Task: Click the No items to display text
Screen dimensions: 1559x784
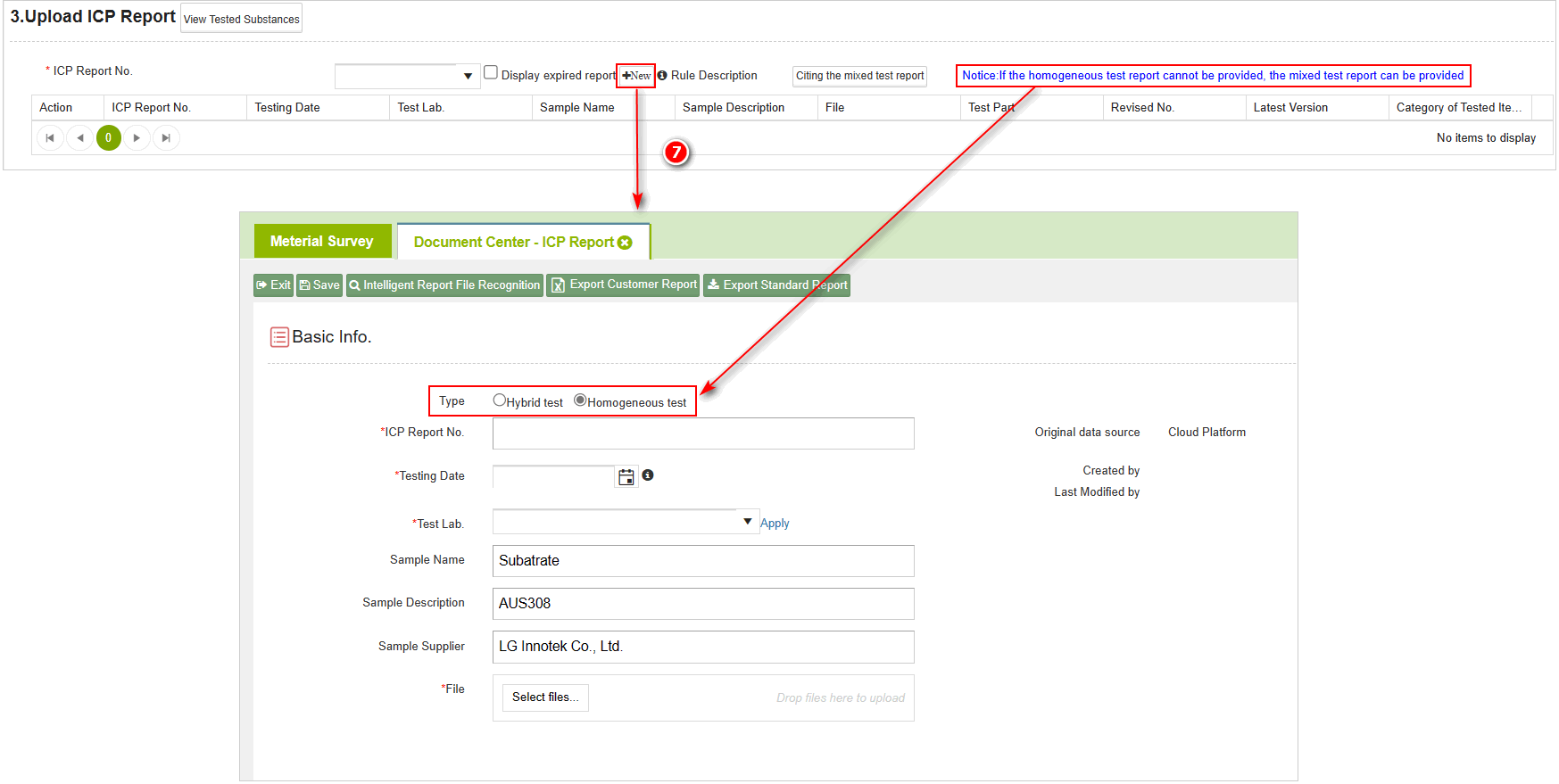Action: click(1486, 138)
